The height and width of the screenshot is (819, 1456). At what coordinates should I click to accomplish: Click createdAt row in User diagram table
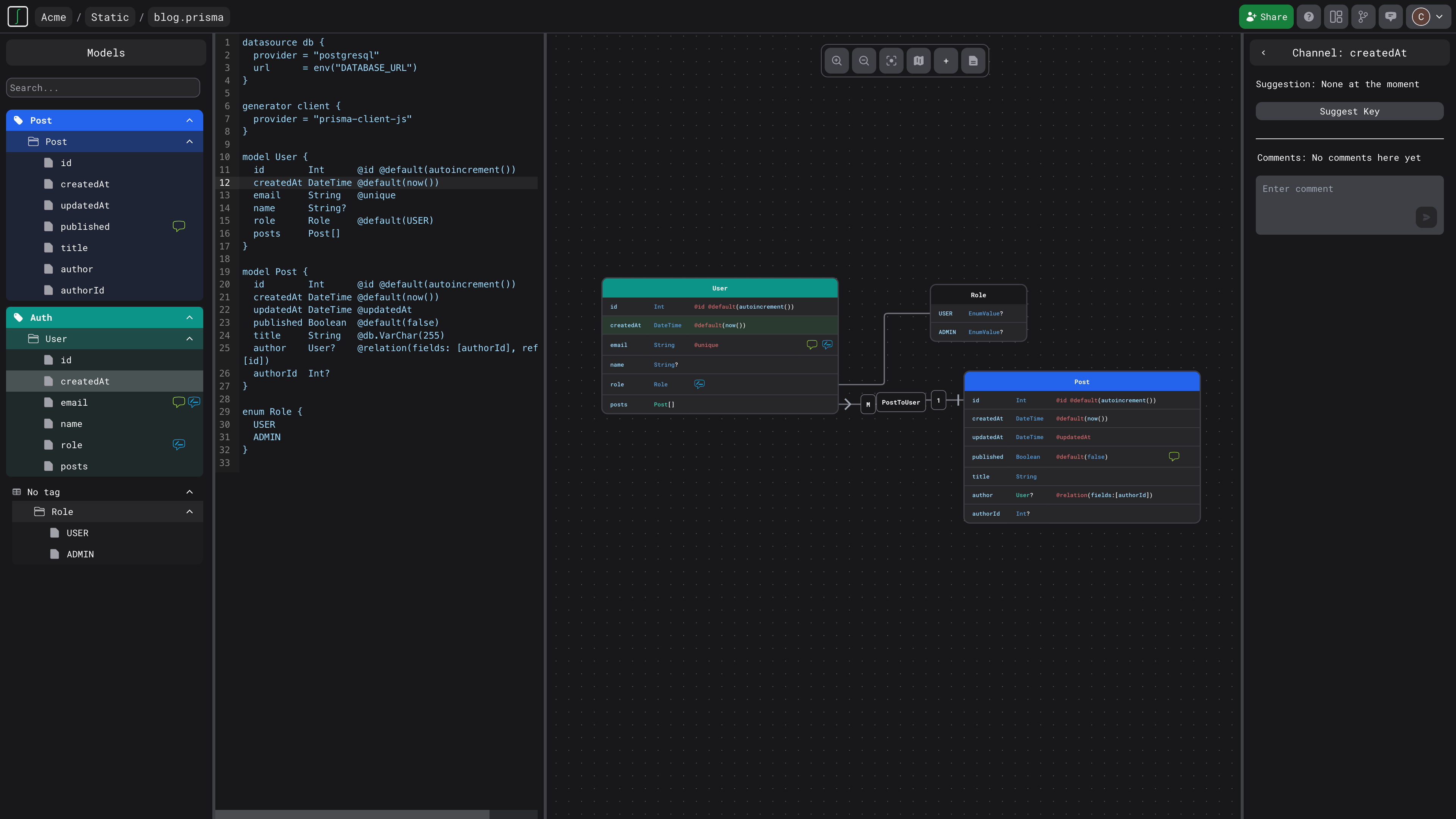pos(720,325)
